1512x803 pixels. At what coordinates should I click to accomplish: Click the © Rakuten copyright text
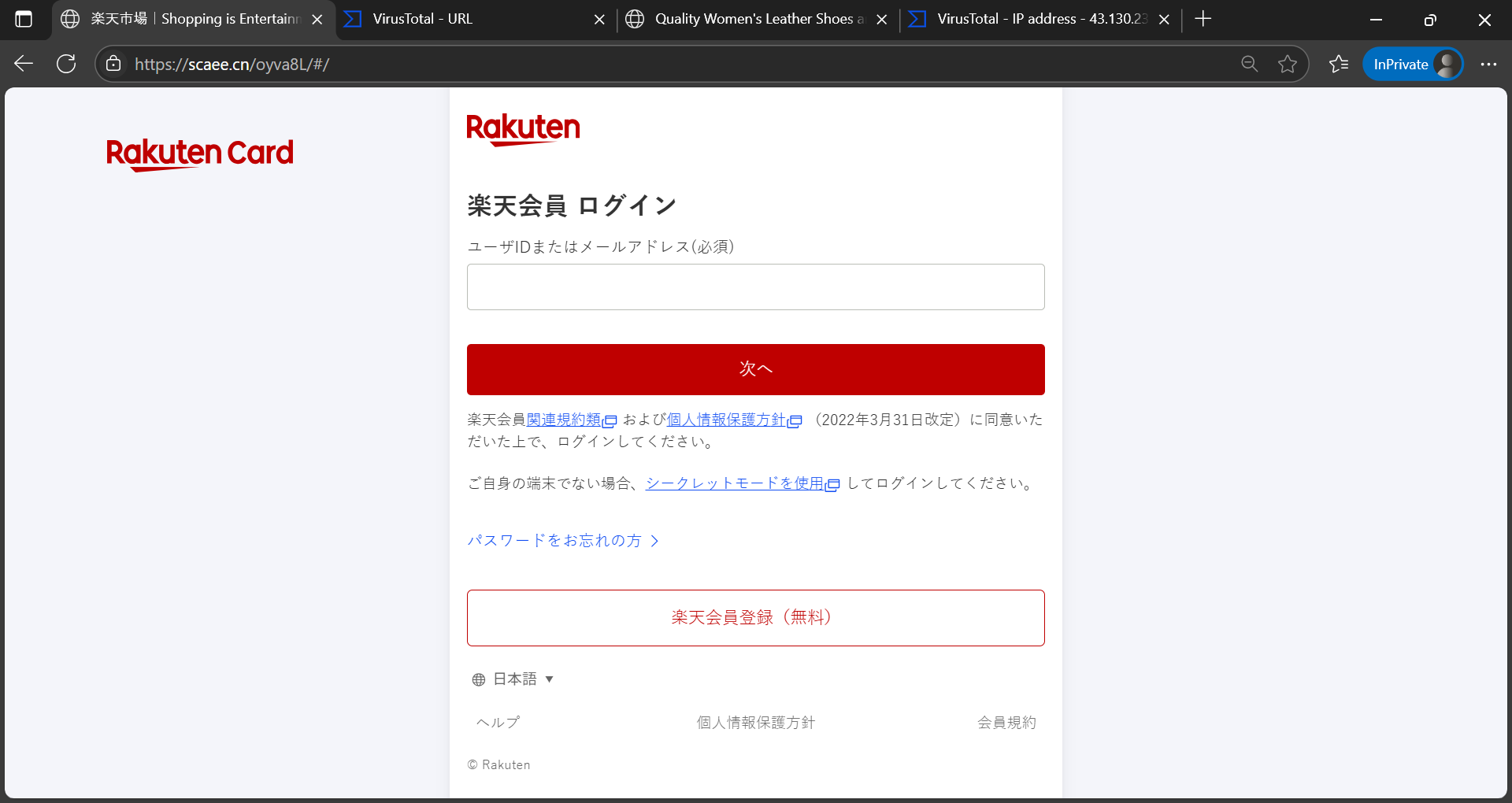[498, 764]
